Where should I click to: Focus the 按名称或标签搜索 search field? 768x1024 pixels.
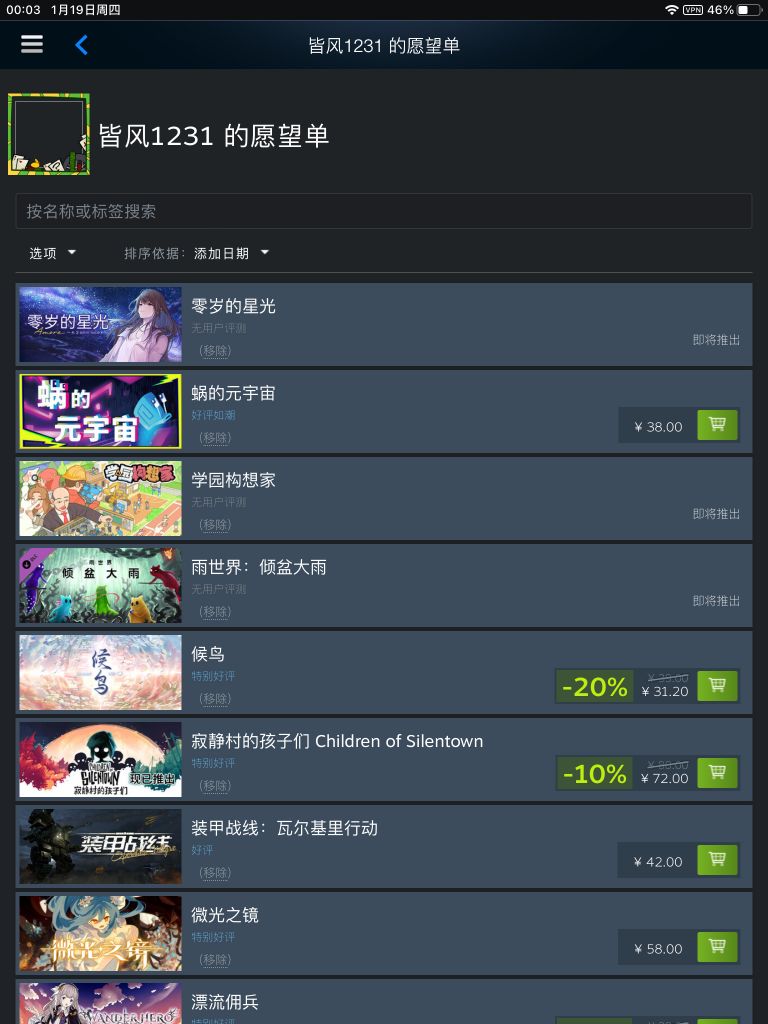[384, 211]
